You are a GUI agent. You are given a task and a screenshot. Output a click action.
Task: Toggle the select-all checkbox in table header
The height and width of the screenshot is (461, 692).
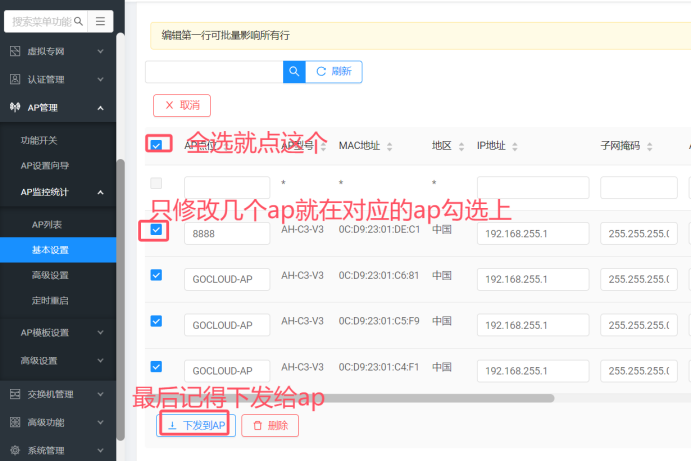click(x=156, y=145)
